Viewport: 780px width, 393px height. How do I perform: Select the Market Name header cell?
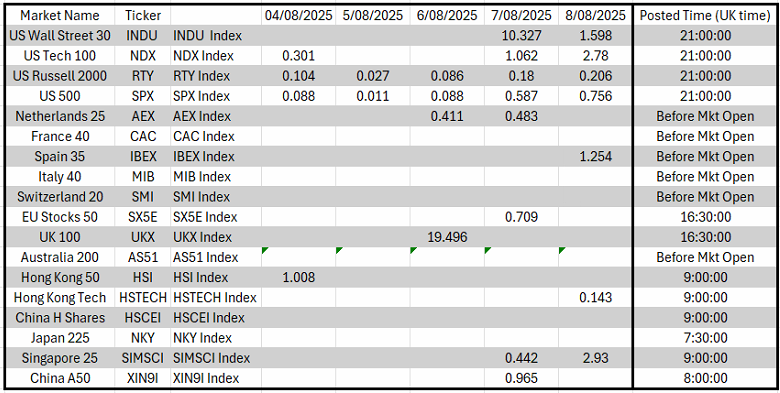point(60,15)
